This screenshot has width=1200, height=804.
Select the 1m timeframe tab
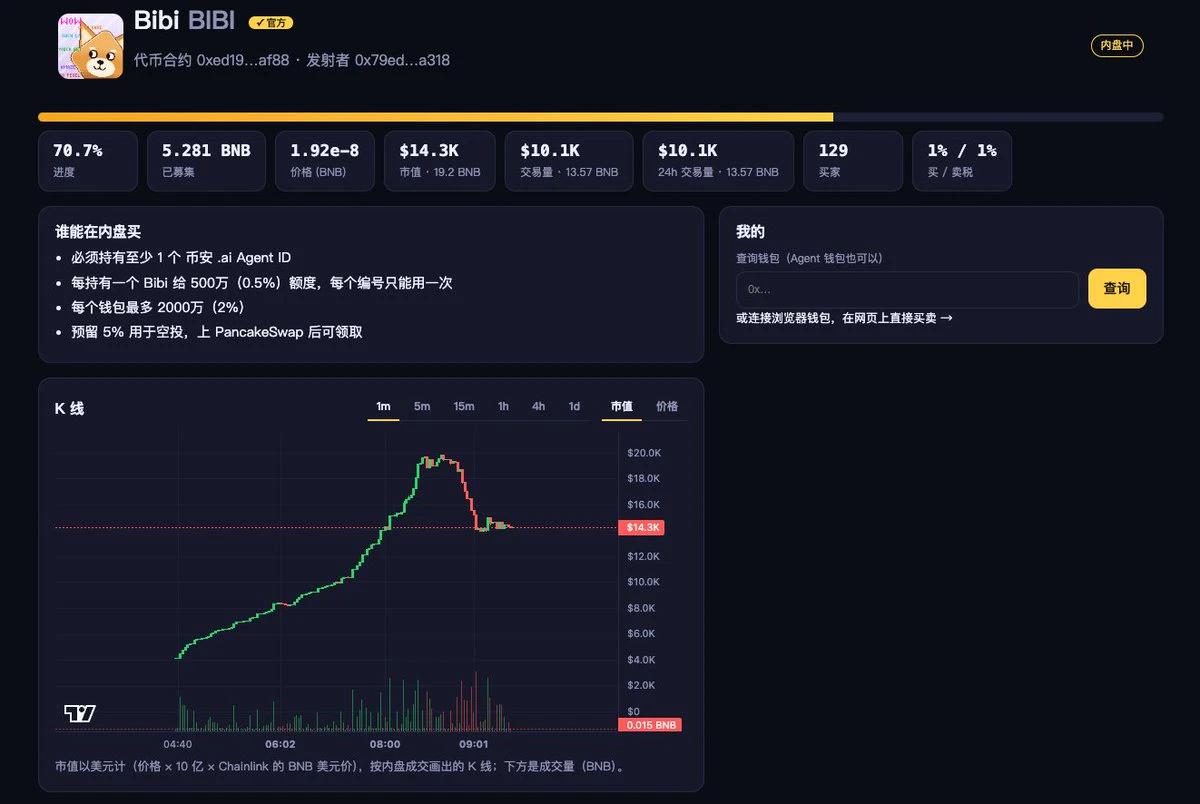(x=383, y=406)
